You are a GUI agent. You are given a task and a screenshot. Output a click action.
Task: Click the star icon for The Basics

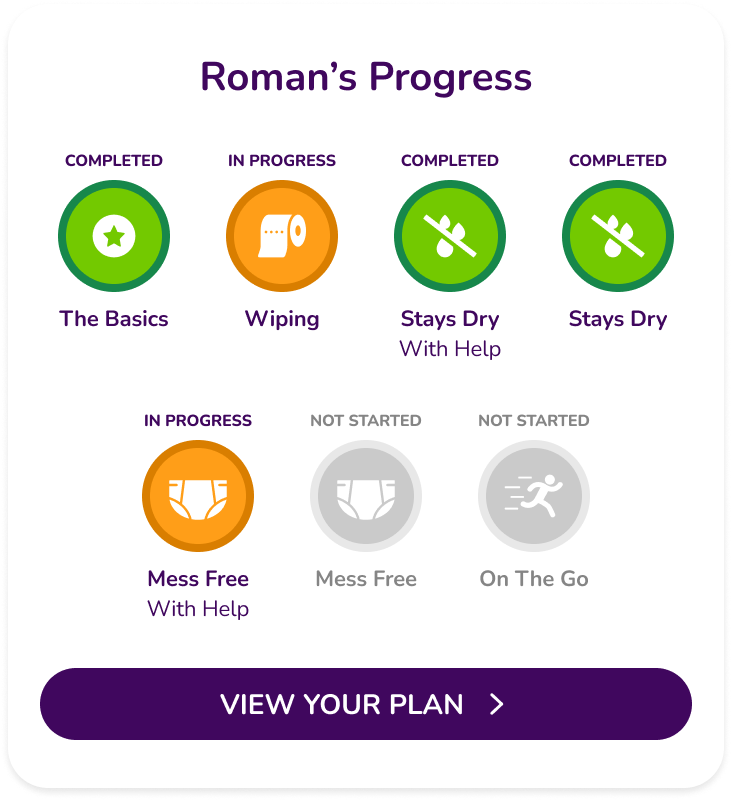[x=114, y=236]
